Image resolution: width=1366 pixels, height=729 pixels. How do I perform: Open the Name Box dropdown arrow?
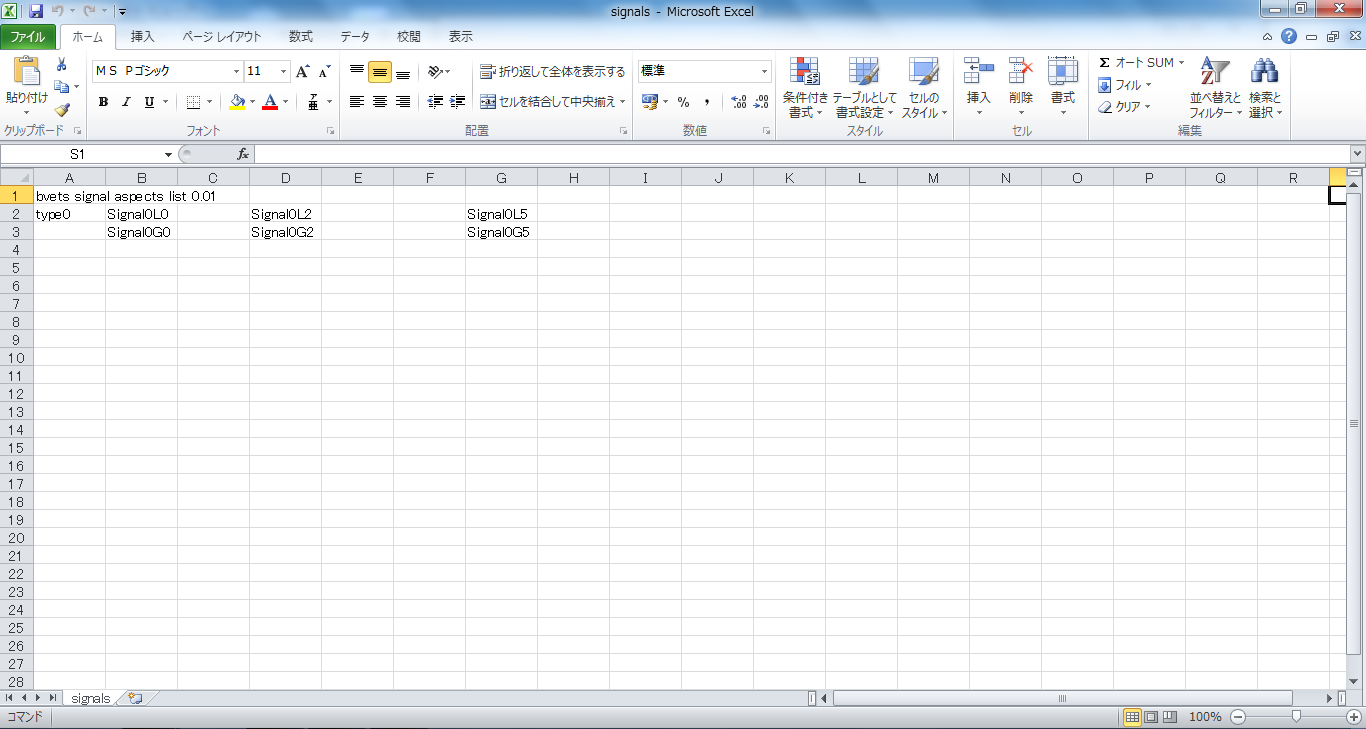[x=168, y=154]
